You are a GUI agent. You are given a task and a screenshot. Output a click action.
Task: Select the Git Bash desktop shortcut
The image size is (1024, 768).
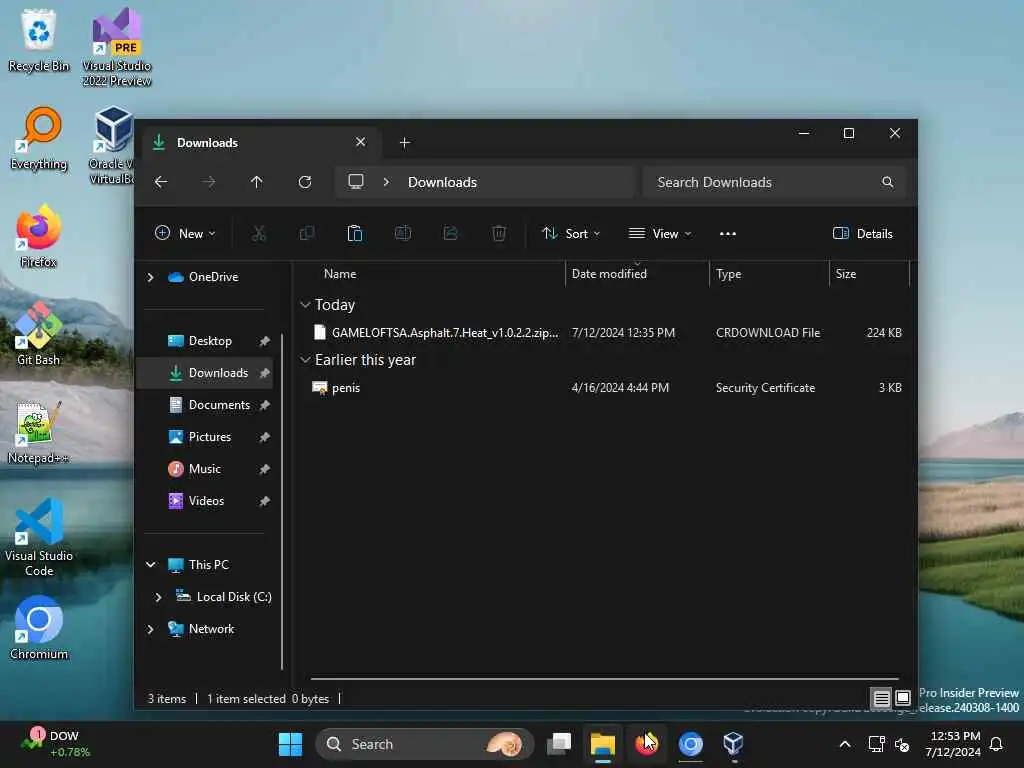click(x=39, y=334)
